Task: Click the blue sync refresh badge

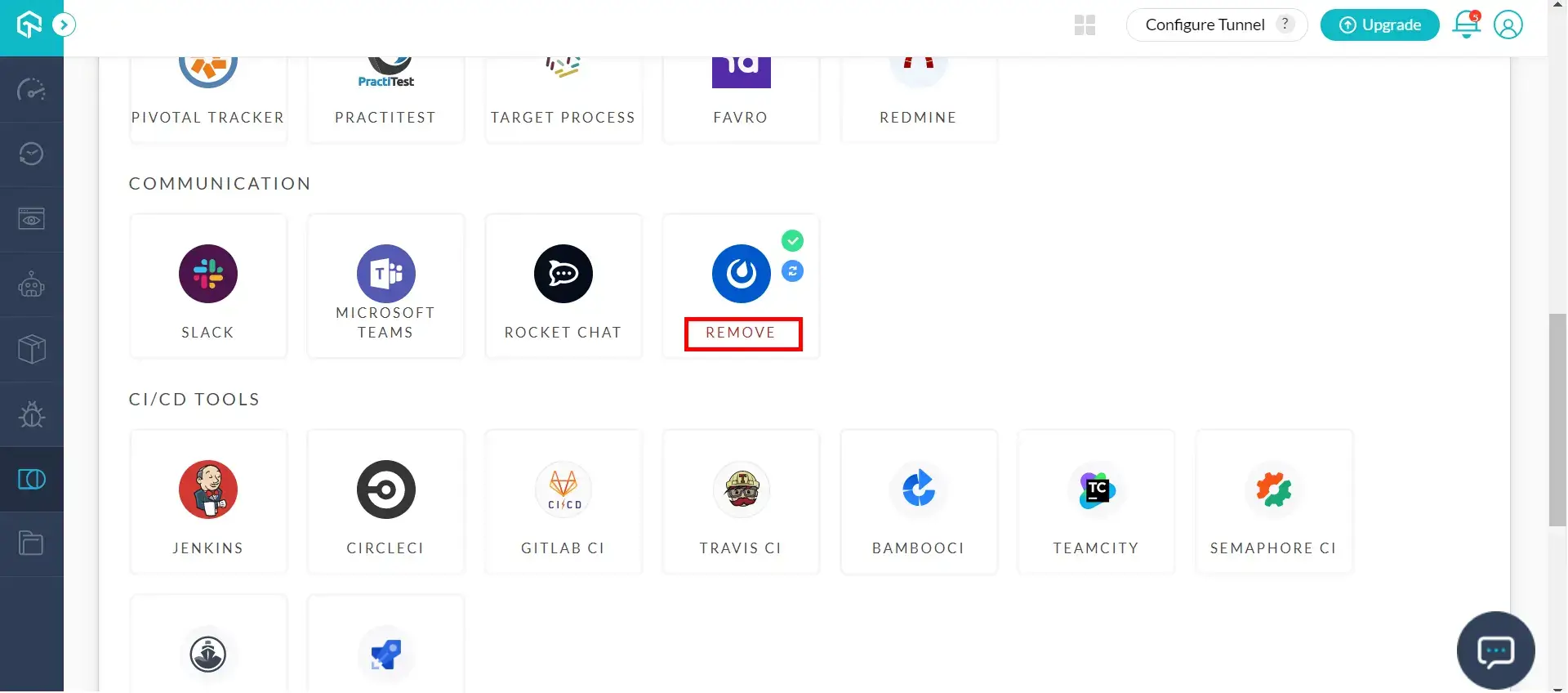Action: (792, 271)
